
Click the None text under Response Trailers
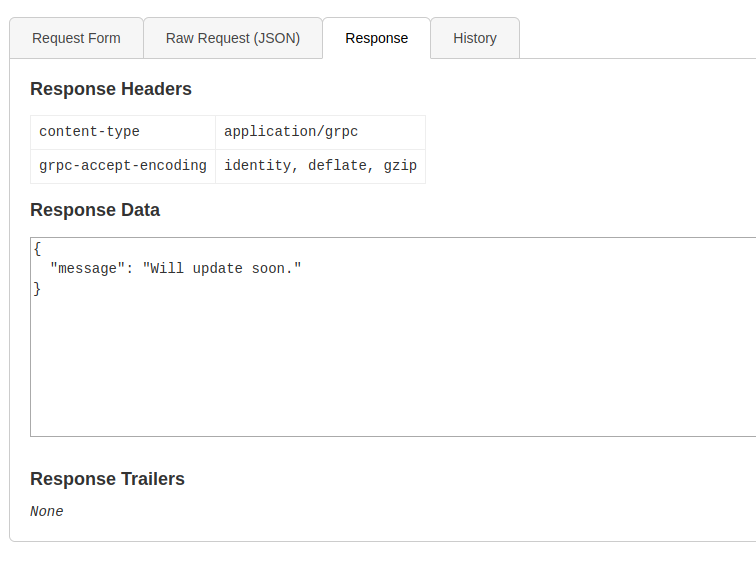click(47, 512)
